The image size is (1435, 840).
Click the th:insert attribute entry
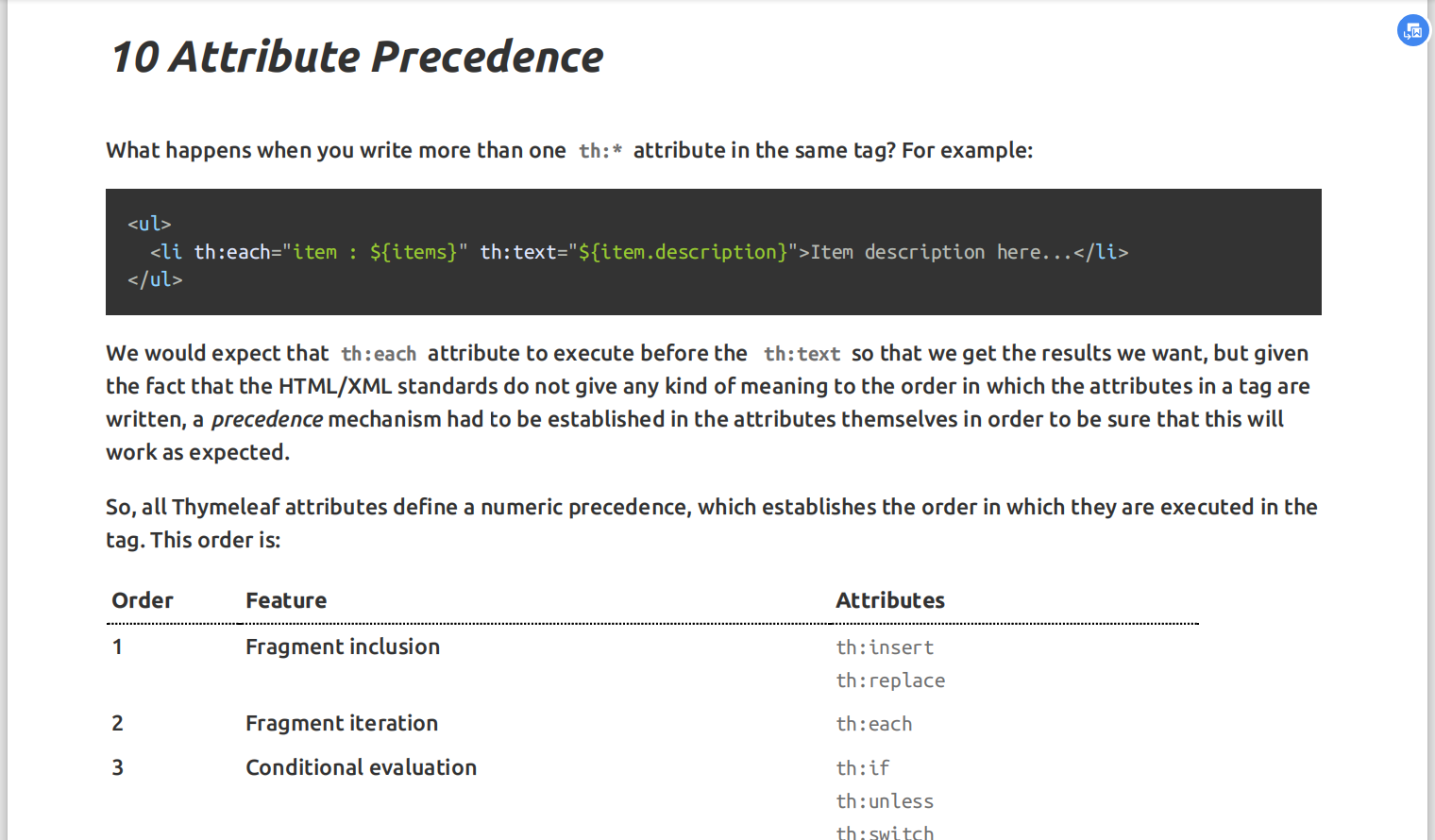pyautogui.click(x=885, y=647)
